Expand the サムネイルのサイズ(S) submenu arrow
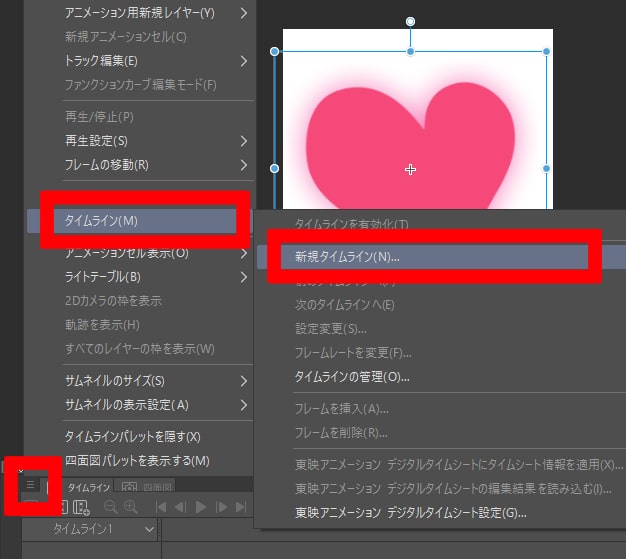The width and height of the screenshot is (626, 559). point(244,381)
